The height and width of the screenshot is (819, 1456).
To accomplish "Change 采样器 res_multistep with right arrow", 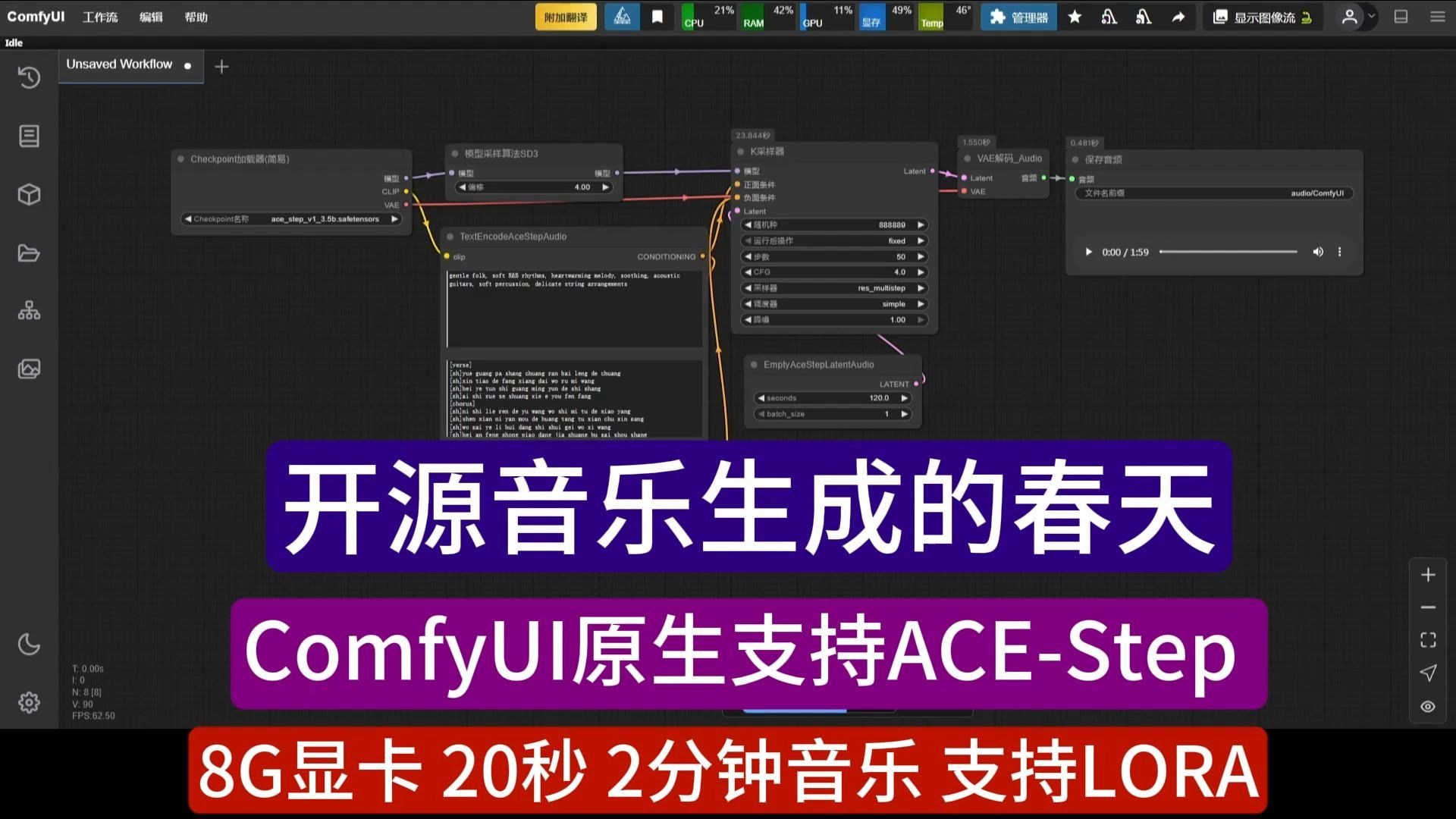I will [x=921, y=288].
